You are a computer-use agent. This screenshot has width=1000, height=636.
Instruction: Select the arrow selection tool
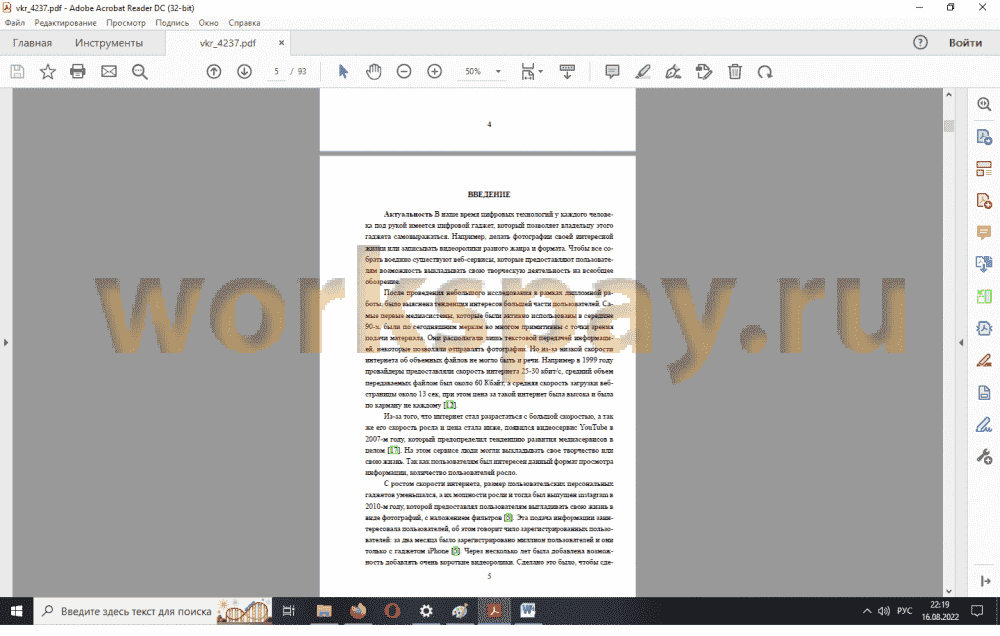tap(343, 71)
